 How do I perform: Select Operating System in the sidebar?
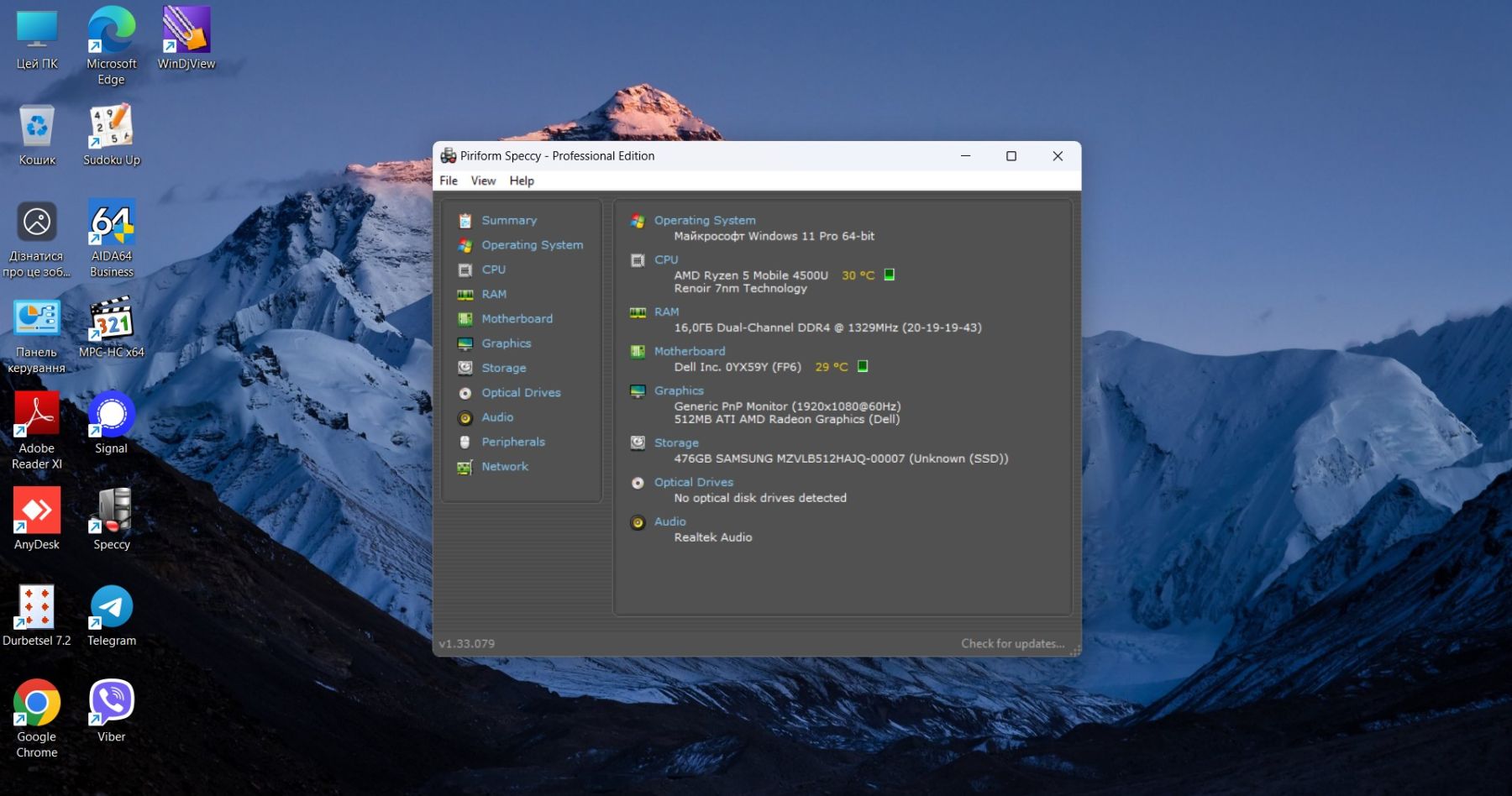pyautogui.click(x=533, y=244)
